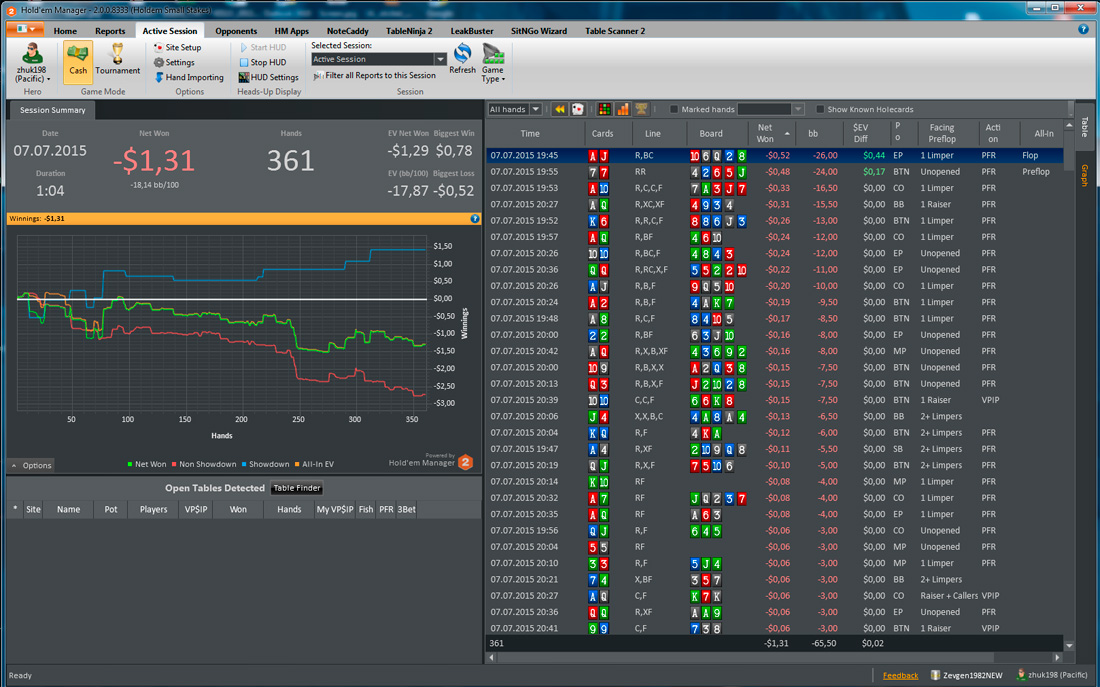1100x687 pixels.
Task: Select the Session Summary tab
Action: click(x=52, y=110)
